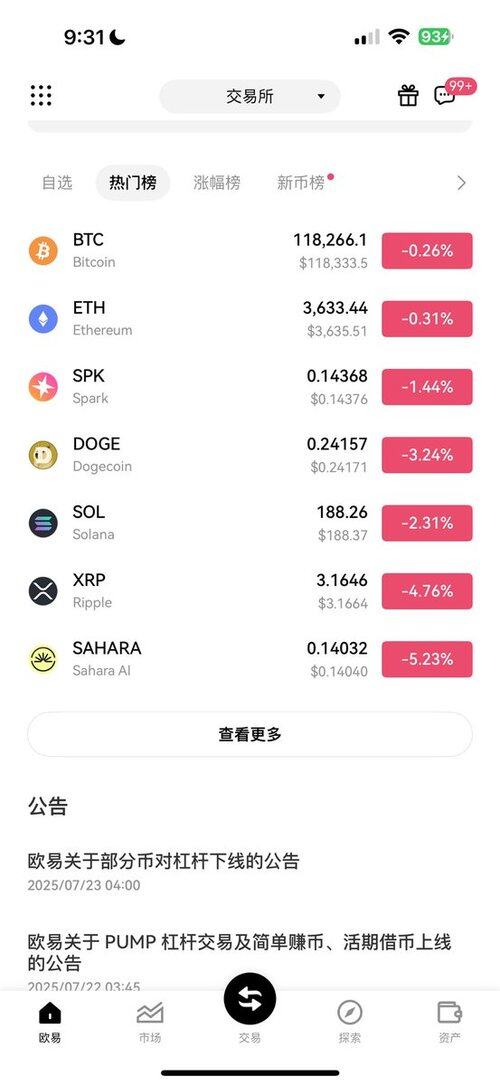Open the nine-dot grid menu icon
Viewport: 500px width, 1085px height.
[x=41, y=96]
